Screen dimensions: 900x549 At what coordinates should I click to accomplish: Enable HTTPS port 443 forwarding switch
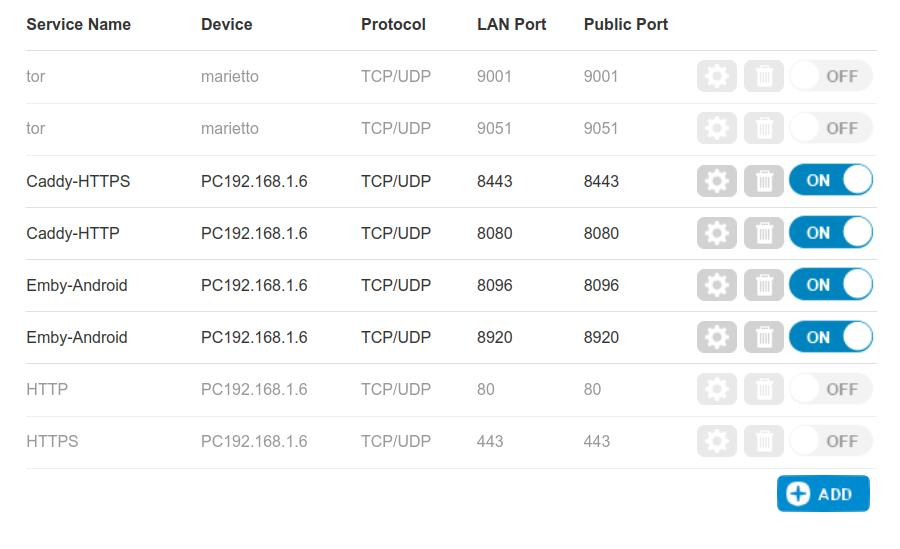831,441
